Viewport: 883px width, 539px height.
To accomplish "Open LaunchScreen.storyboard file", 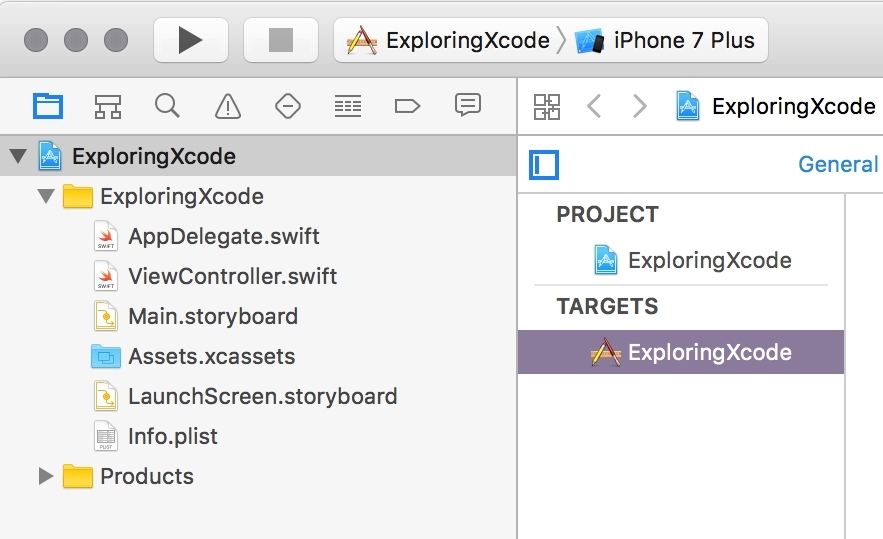I will (x=262, y=397).
